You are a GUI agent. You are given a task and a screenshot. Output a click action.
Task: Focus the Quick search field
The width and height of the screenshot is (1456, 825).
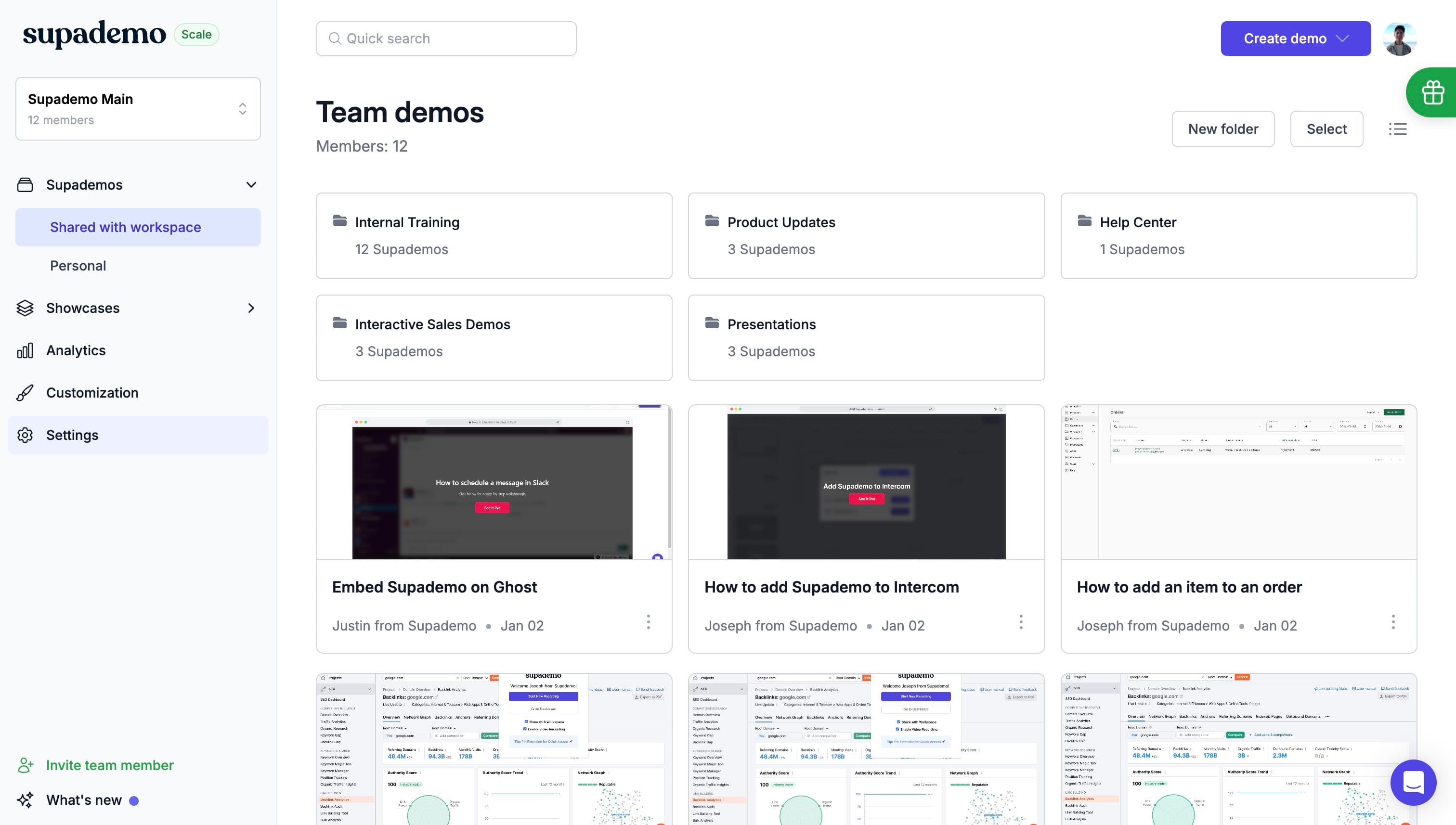tap(446, 39)
